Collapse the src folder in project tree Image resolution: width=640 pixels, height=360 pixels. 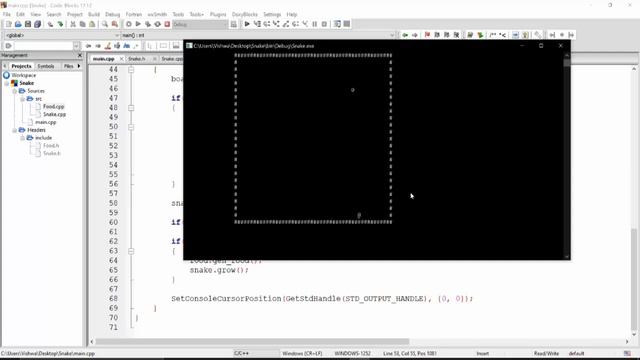[x=22, y=99]
